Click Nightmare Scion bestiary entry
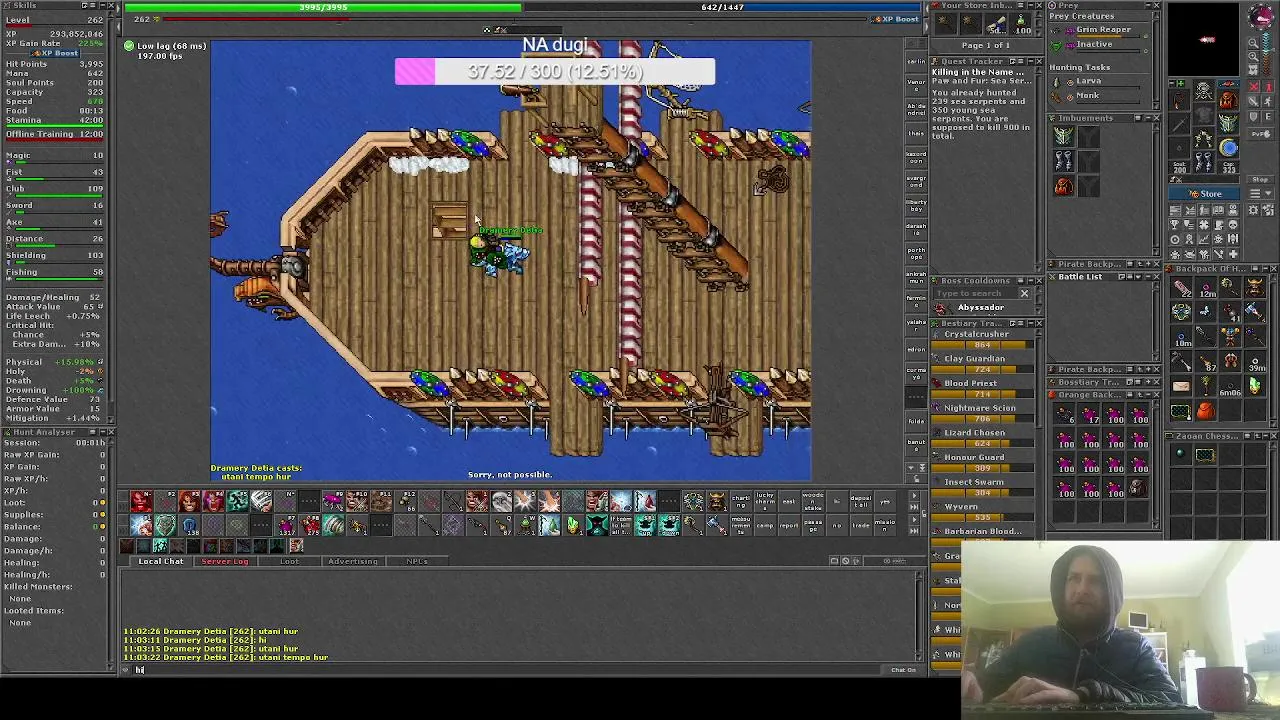This screenshot has height=720, width=1280. click(x=980, y=408)
